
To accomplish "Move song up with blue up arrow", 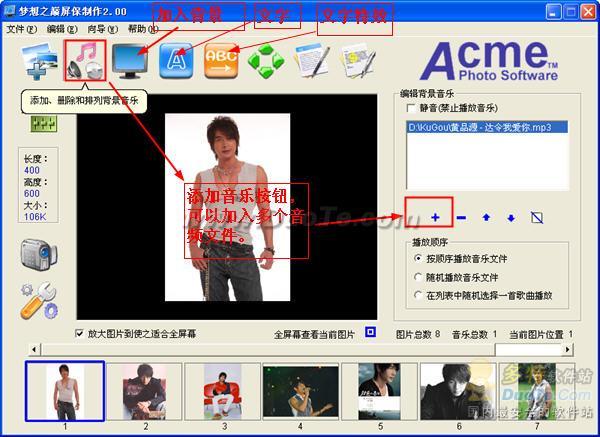I will tap(486, 218).
